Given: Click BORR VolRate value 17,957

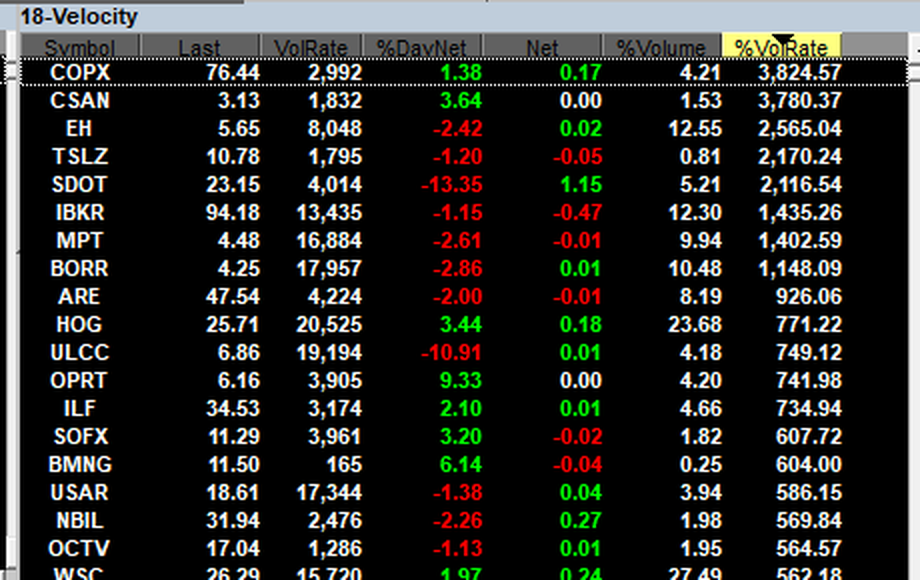Looking at the screenshot, I should coord(329,269).
